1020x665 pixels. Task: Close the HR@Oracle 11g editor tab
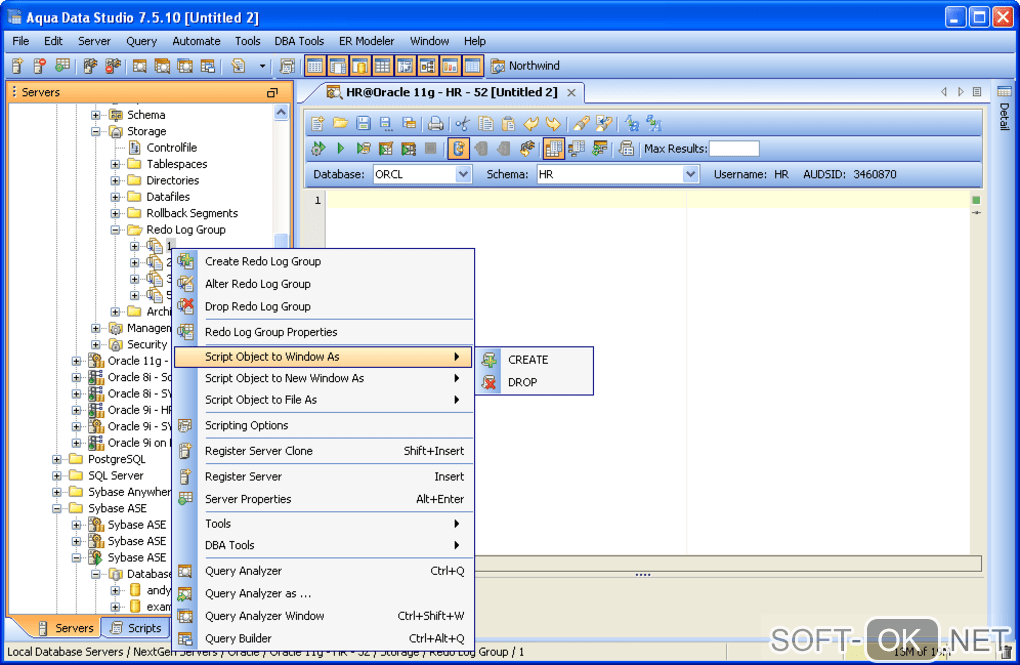point(571,92)
